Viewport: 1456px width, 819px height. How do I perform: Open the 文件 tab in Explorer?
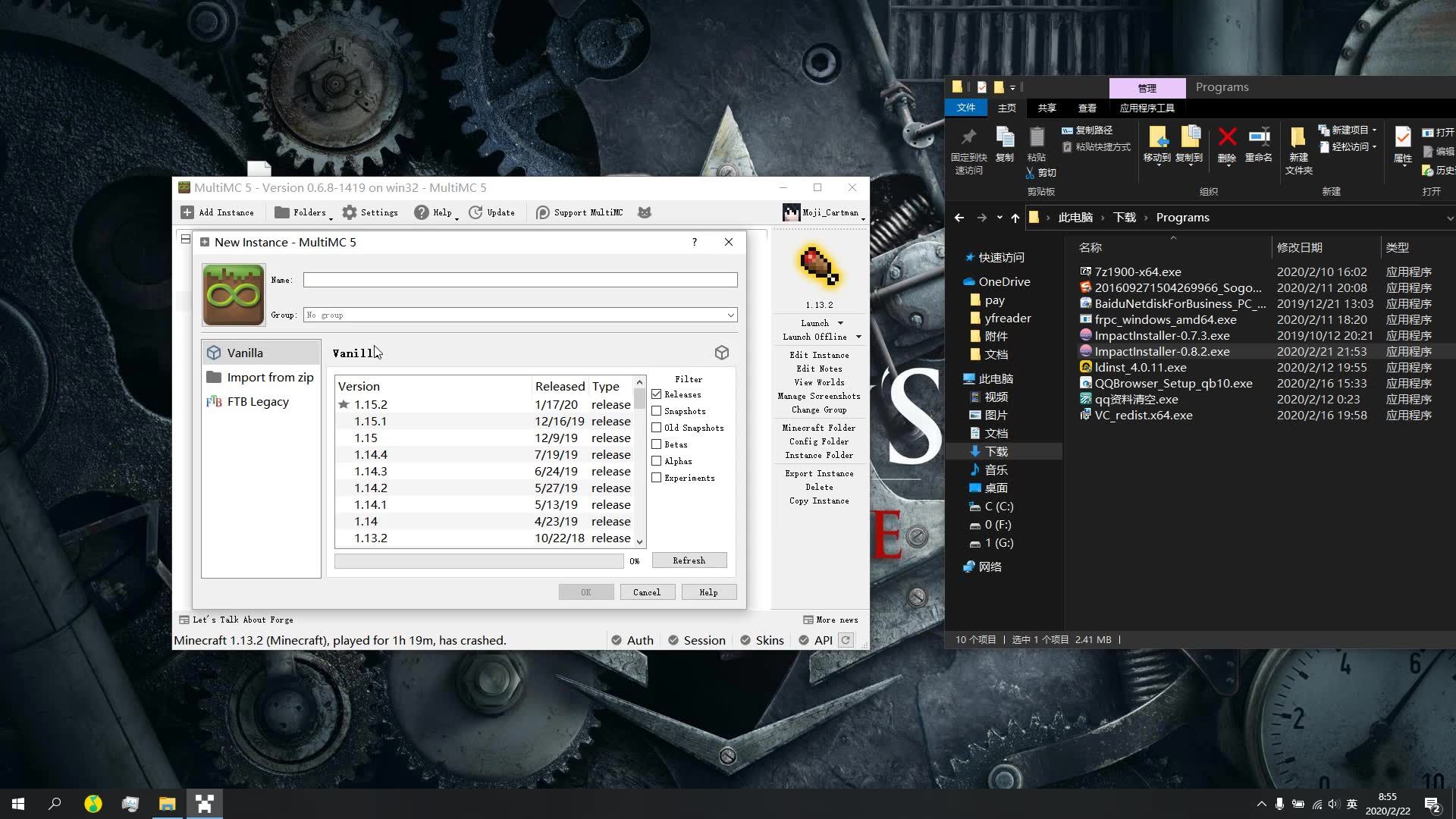[965, 108]
